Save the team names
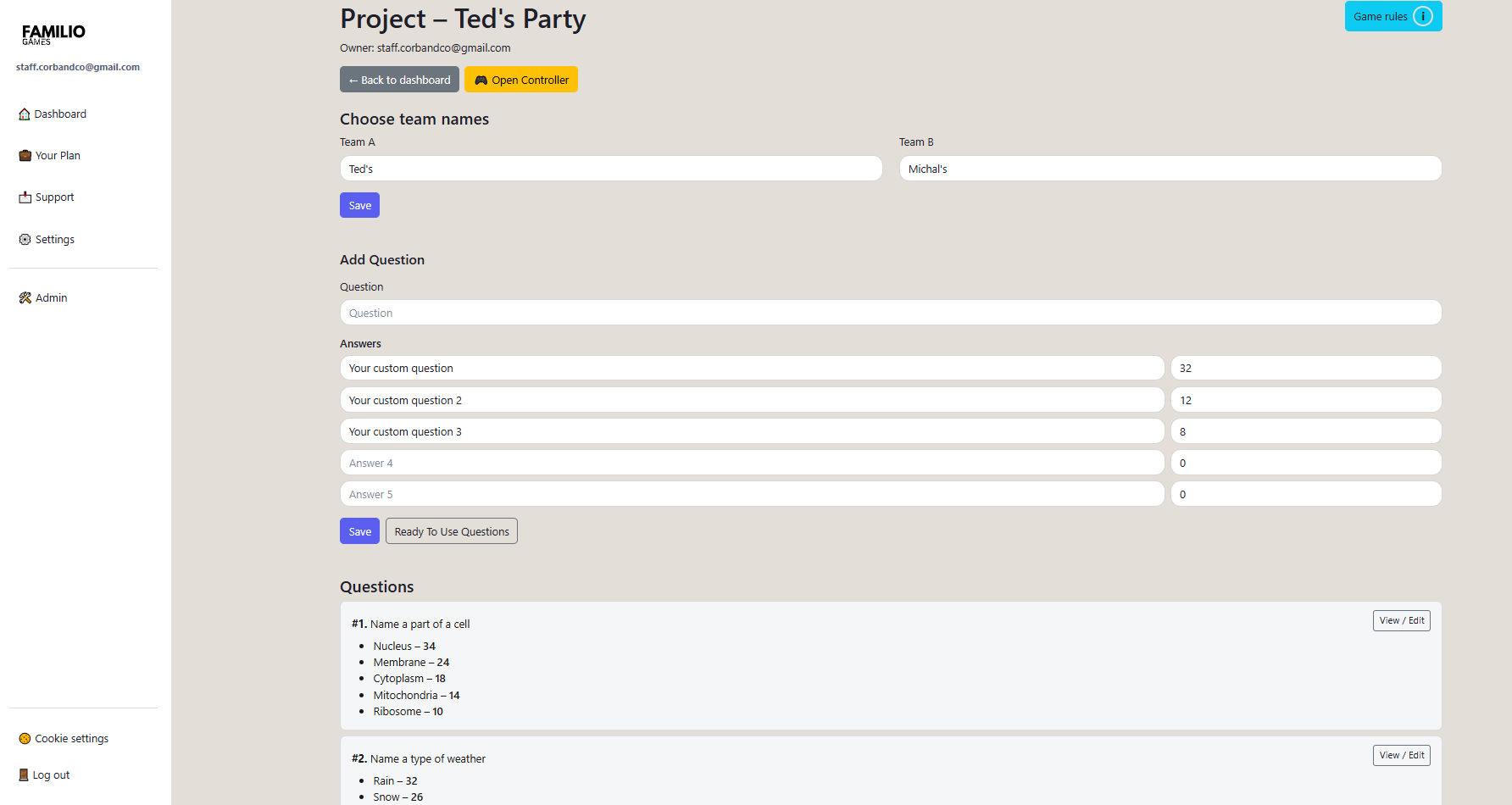This screenshot has height=805, width=1512. (x=359, y=205)
